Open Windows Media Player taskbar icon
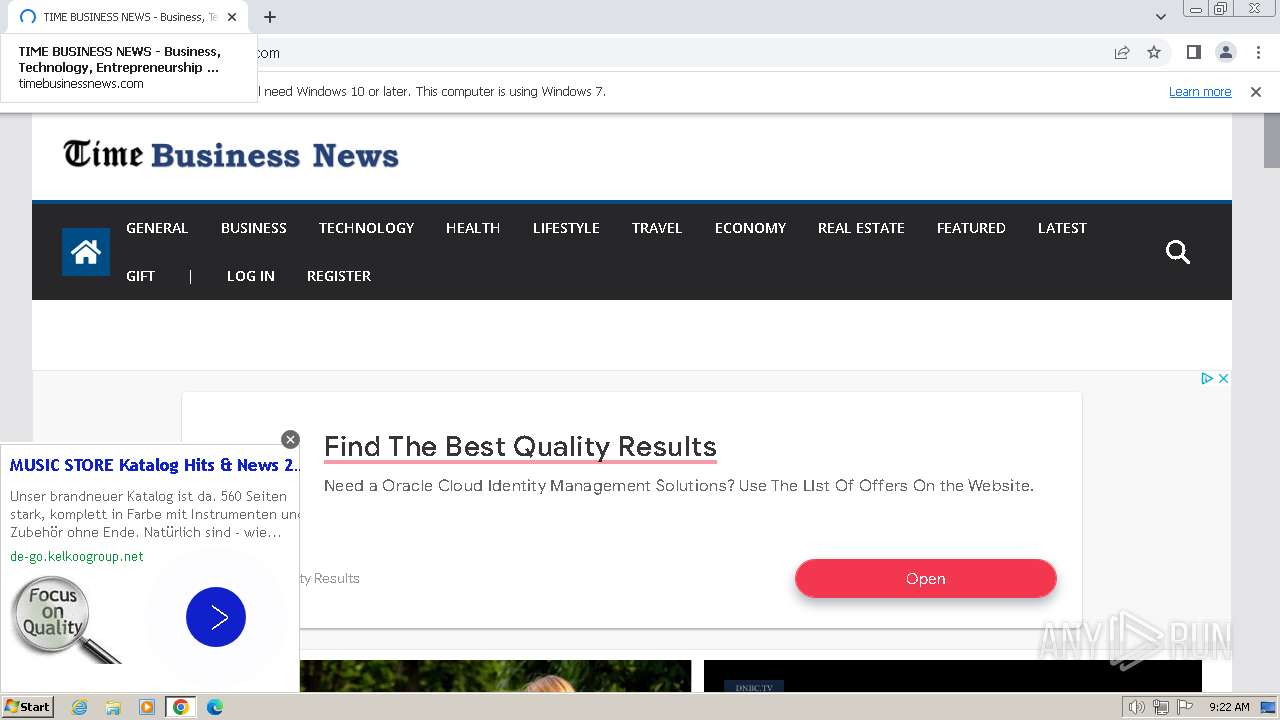 click(147, 707)
